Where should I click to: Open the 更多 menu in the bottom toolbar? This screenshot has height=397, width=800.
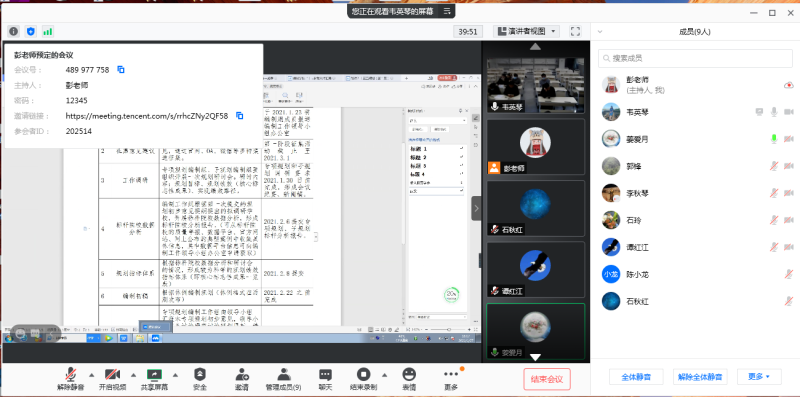pyautogui.click(x=451, y=379)
